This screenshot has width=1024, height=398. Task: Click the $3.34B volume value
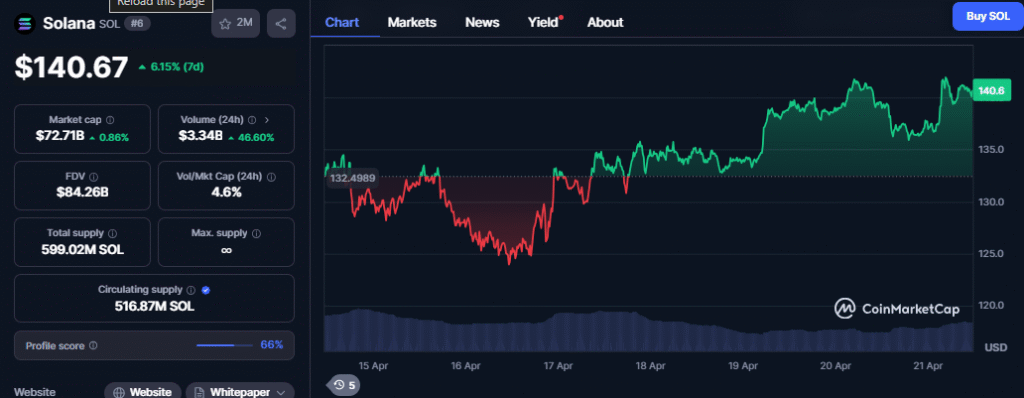(x=200, y=137)
